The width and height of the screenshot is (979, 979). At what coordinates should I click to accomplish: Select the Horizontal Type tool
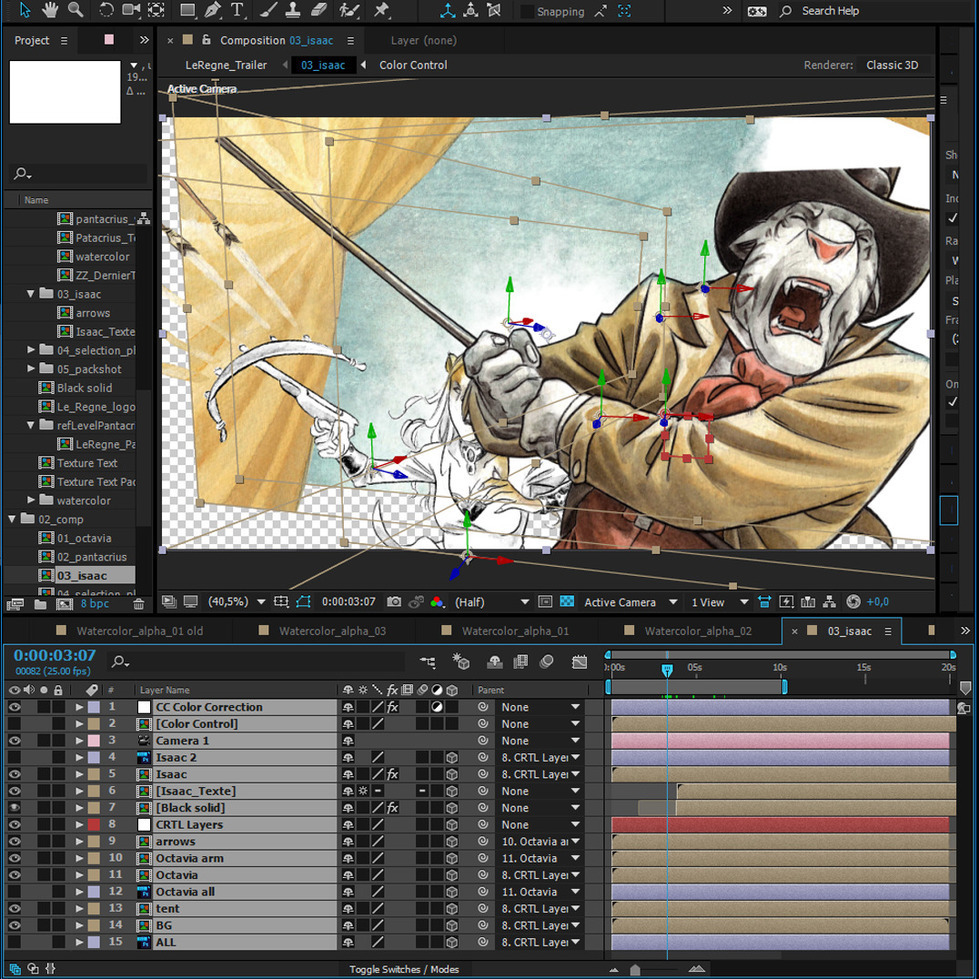[237, 10]
